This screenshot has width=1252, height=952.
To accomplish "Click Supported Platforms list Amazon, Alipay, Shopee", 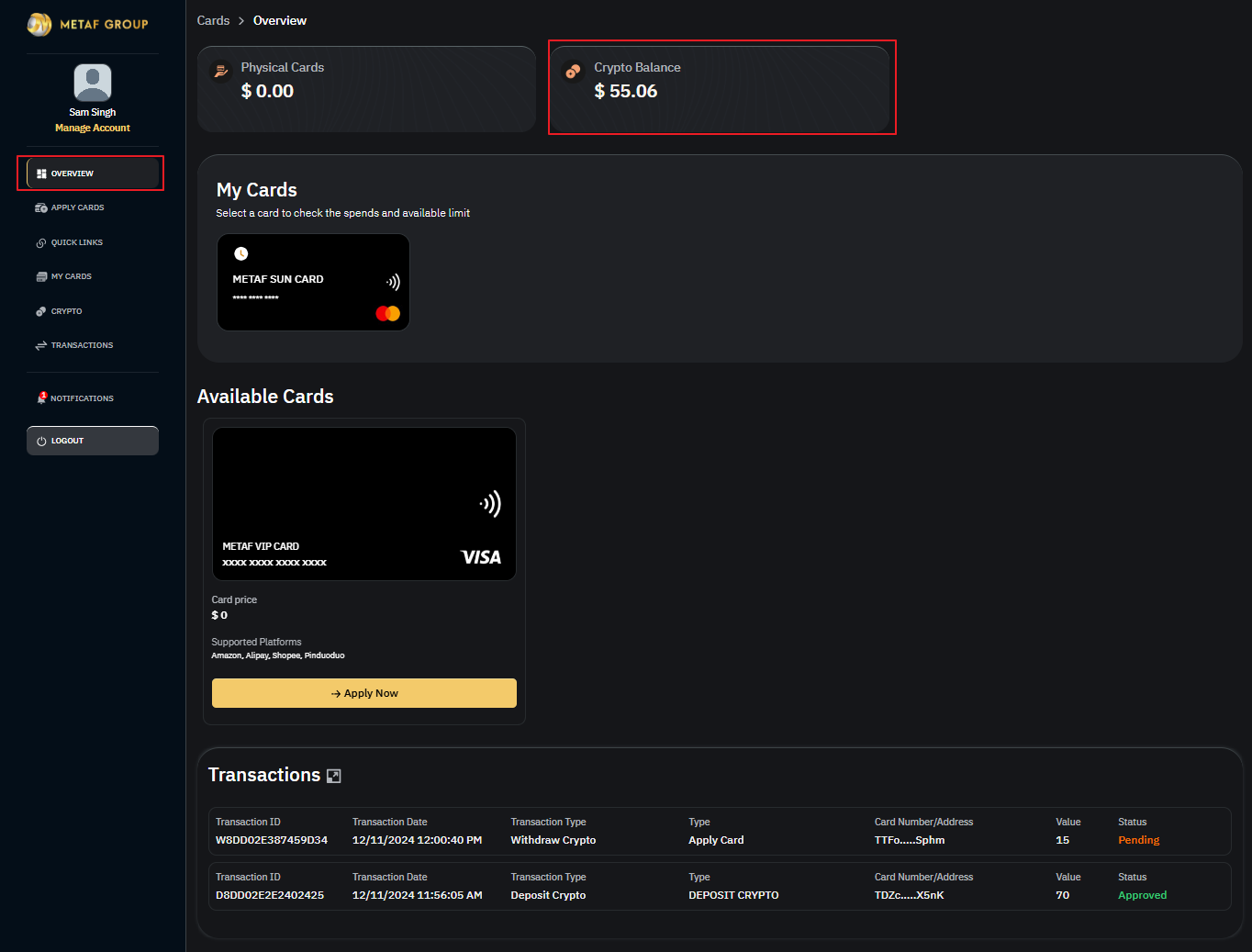I will (278, 655).
